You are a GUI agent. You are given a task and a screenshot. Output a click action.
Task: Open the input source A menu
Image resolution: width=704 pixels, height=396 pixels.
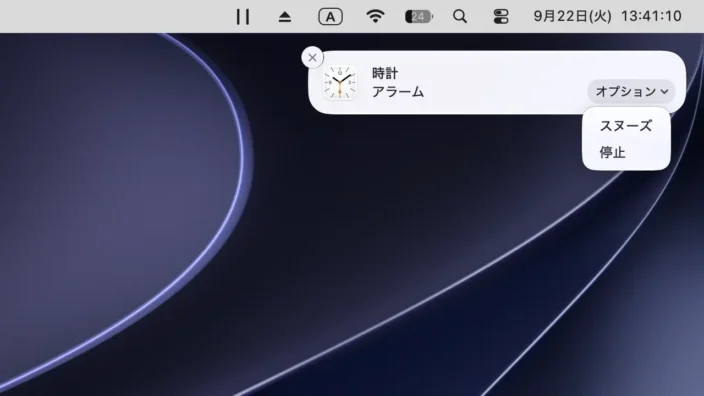[x=330, y=17]
